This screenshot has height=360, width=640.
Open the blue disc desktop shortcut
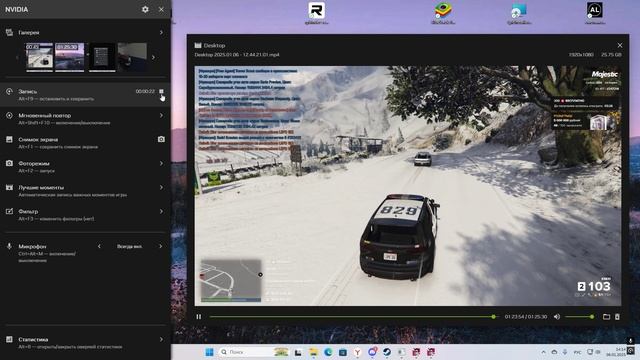coord(519,13)
